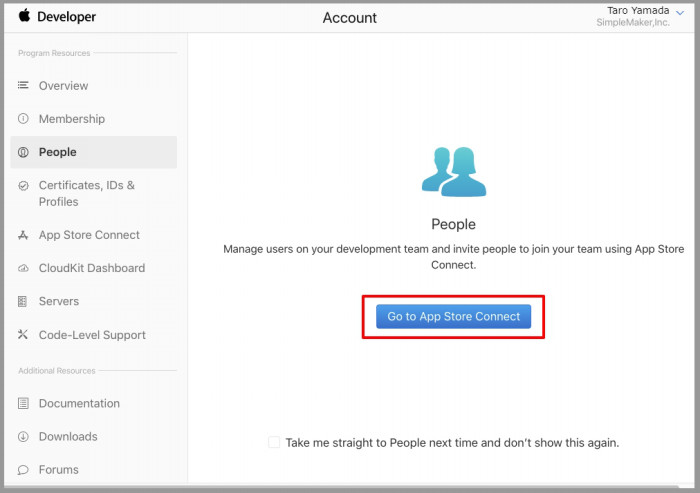Click the 'Manage users on your development team' description
The height and width of the screenshot is (493, 700).
click(x=454, y=257)
